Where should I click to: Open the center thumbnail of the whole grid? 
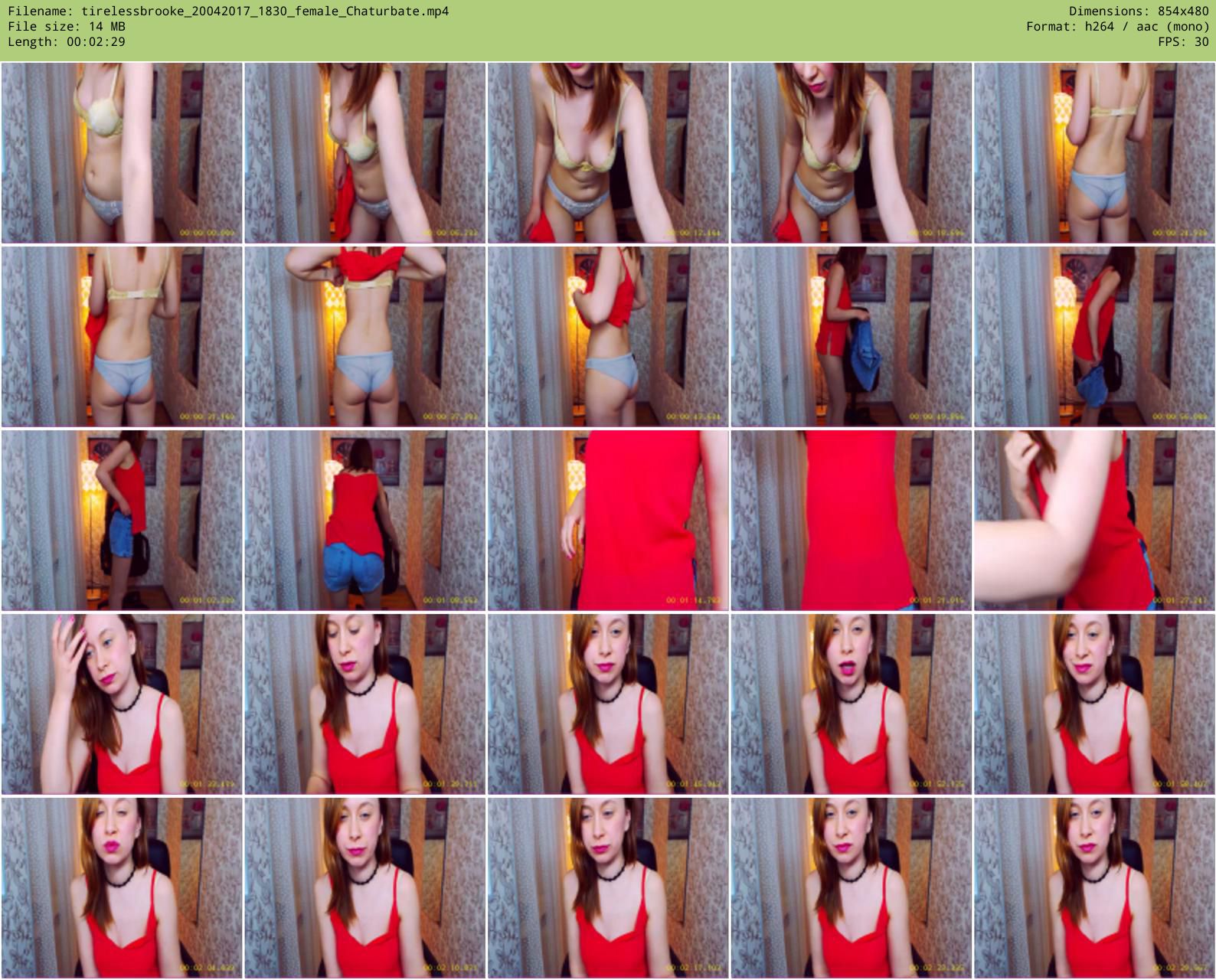(x=608, y=521)
